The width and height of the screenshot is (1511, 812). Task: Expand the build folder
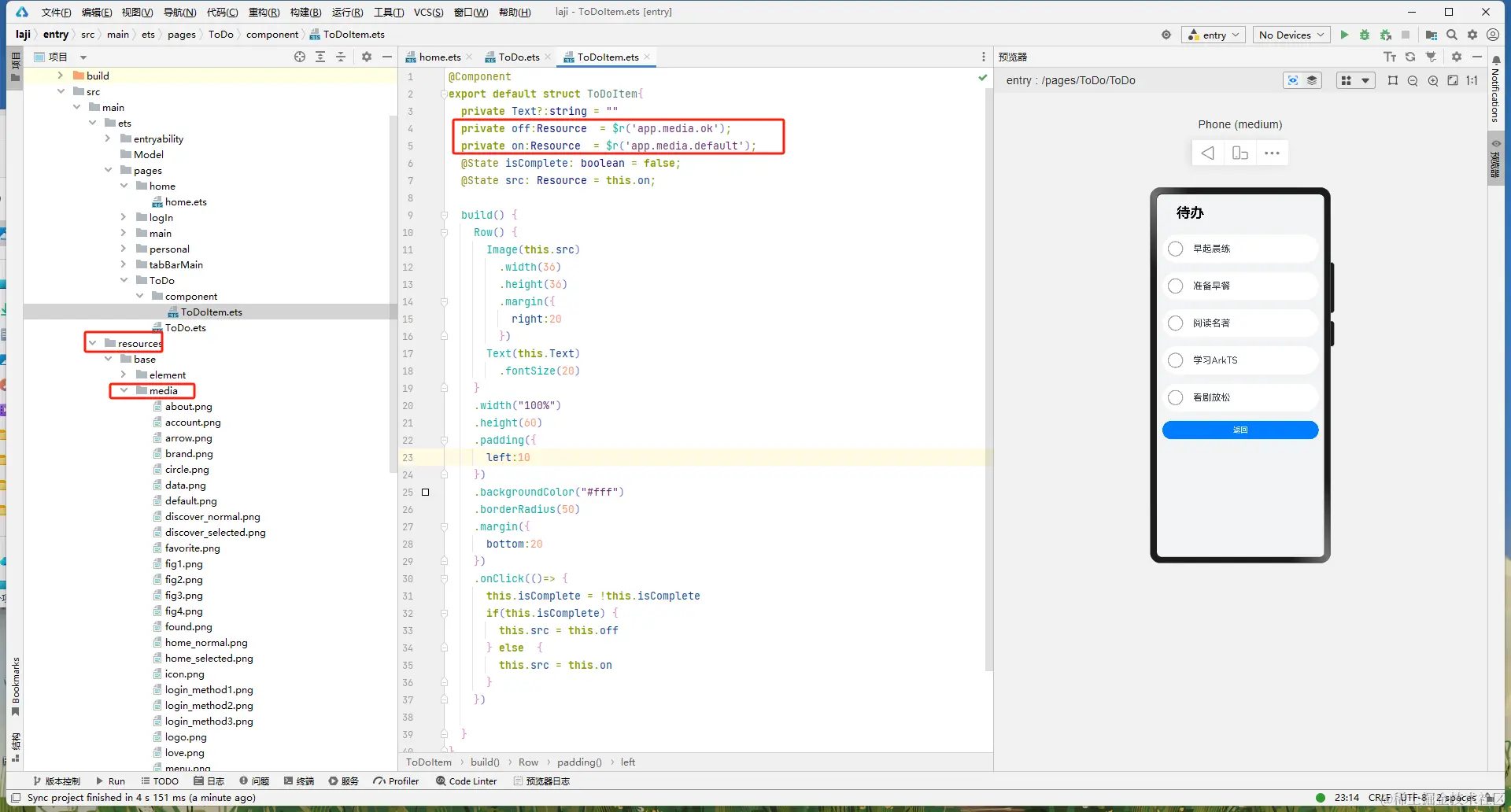coord(61,76)
